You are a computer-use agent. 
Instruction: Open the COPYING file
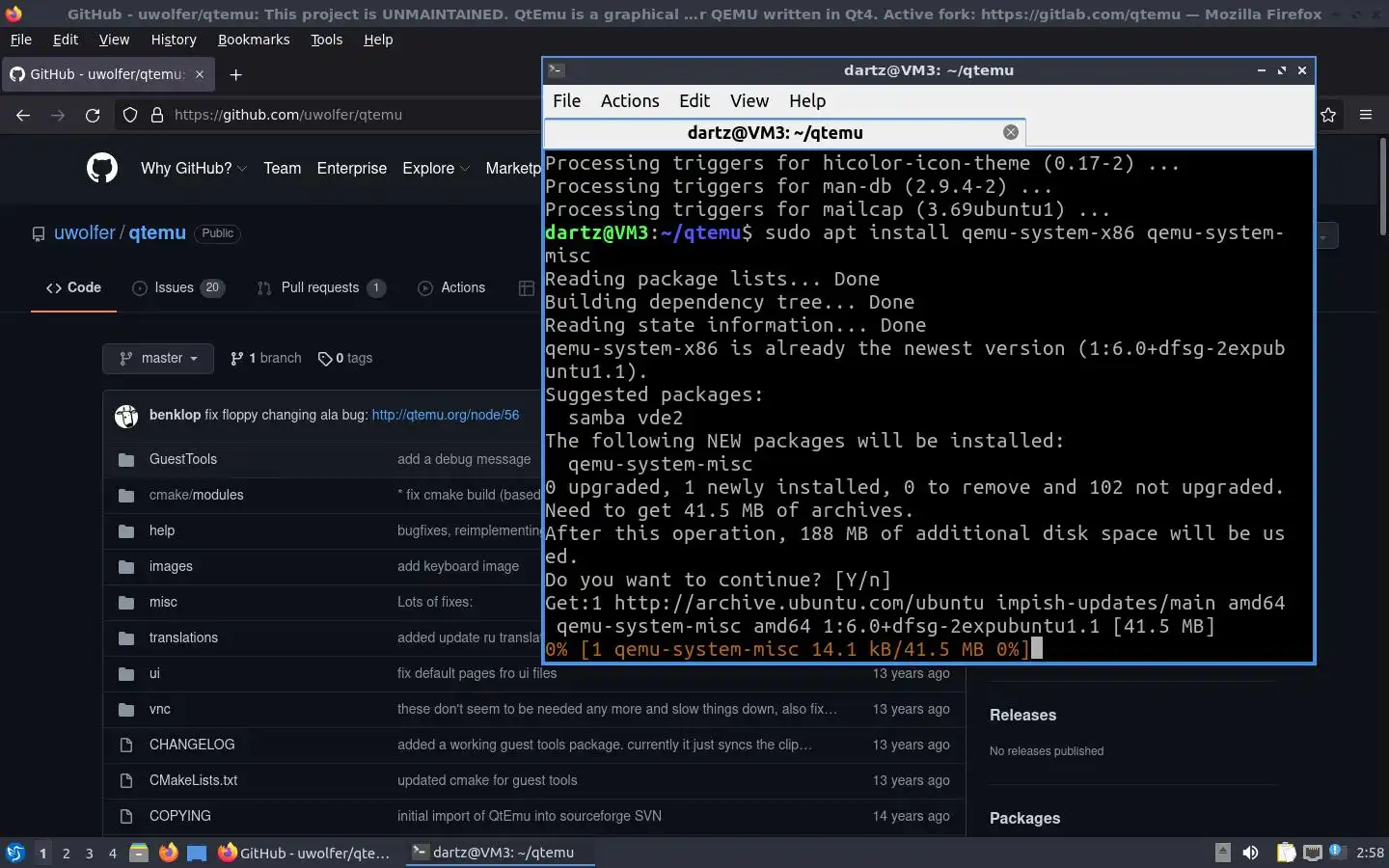(x=180, y=816)
